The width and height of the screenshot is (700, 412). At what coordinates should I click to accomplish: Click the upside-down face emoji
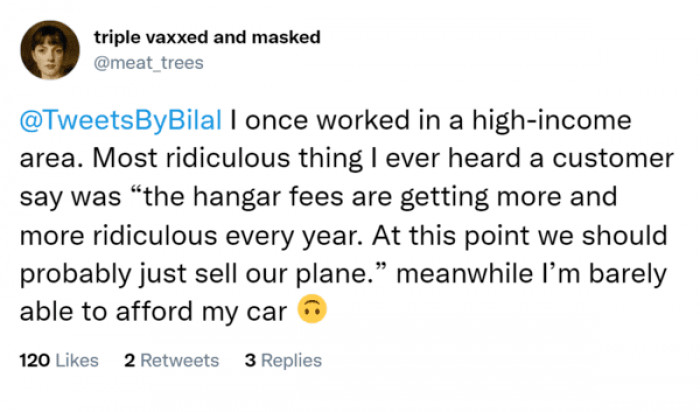pos(313,311)
